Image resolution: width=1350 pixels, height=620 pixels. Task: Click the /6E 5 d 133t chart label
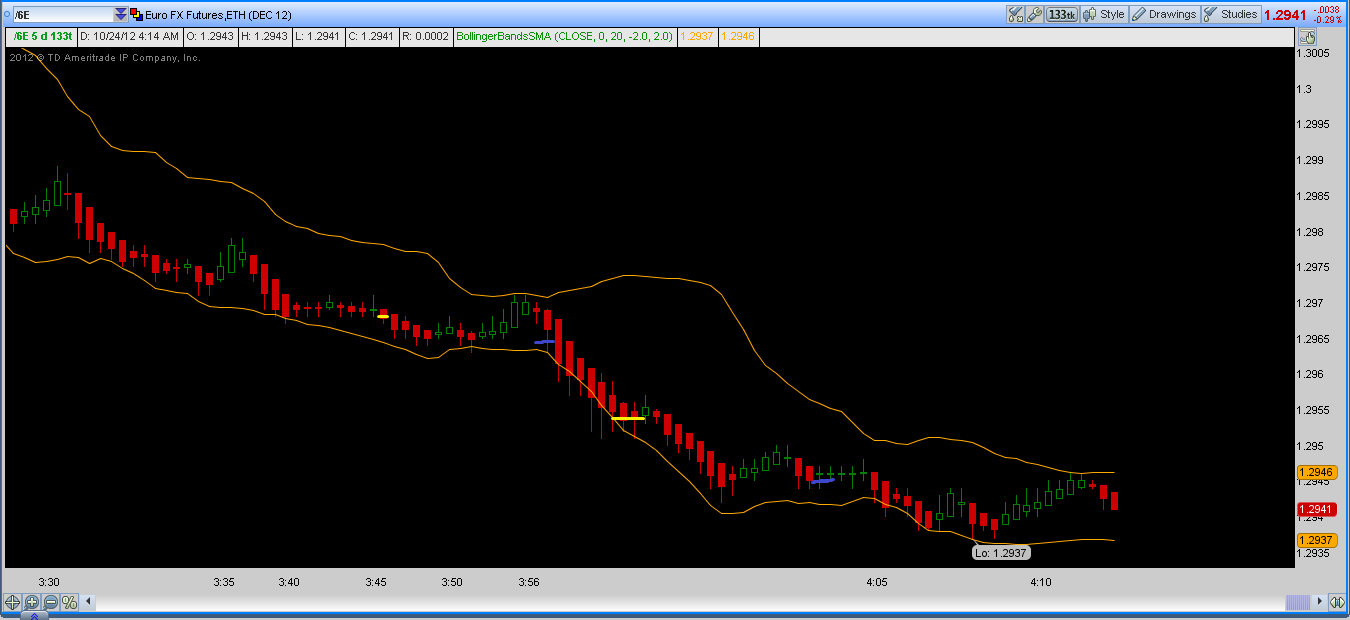coord(41,36)
